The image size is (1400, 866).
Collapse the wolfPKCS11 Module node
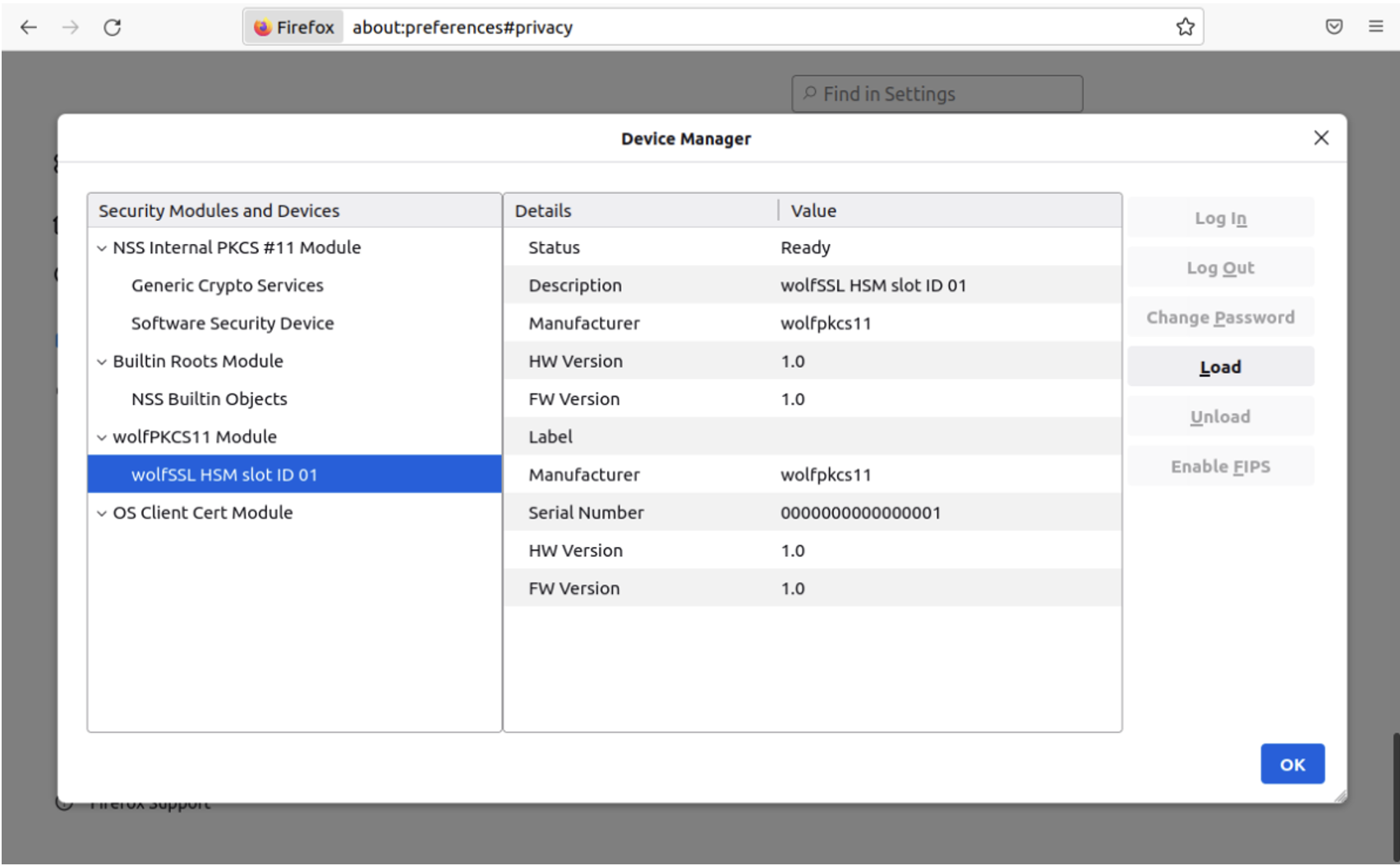click(102, 437)
